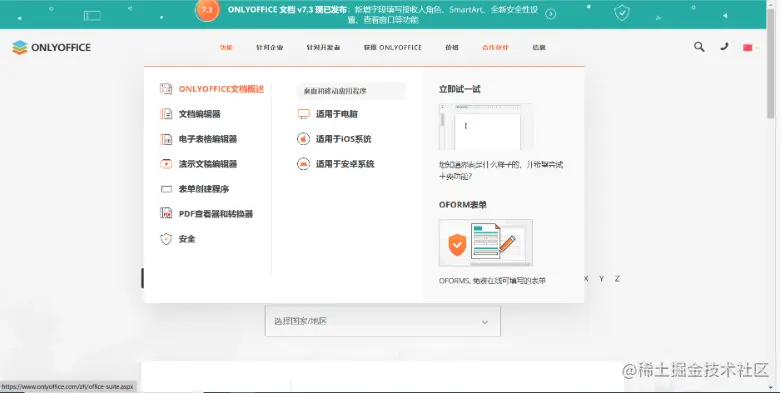This screenshot has width=783, height=393.
Task: Click the v7.3 release announcement text
Action: 383,14
